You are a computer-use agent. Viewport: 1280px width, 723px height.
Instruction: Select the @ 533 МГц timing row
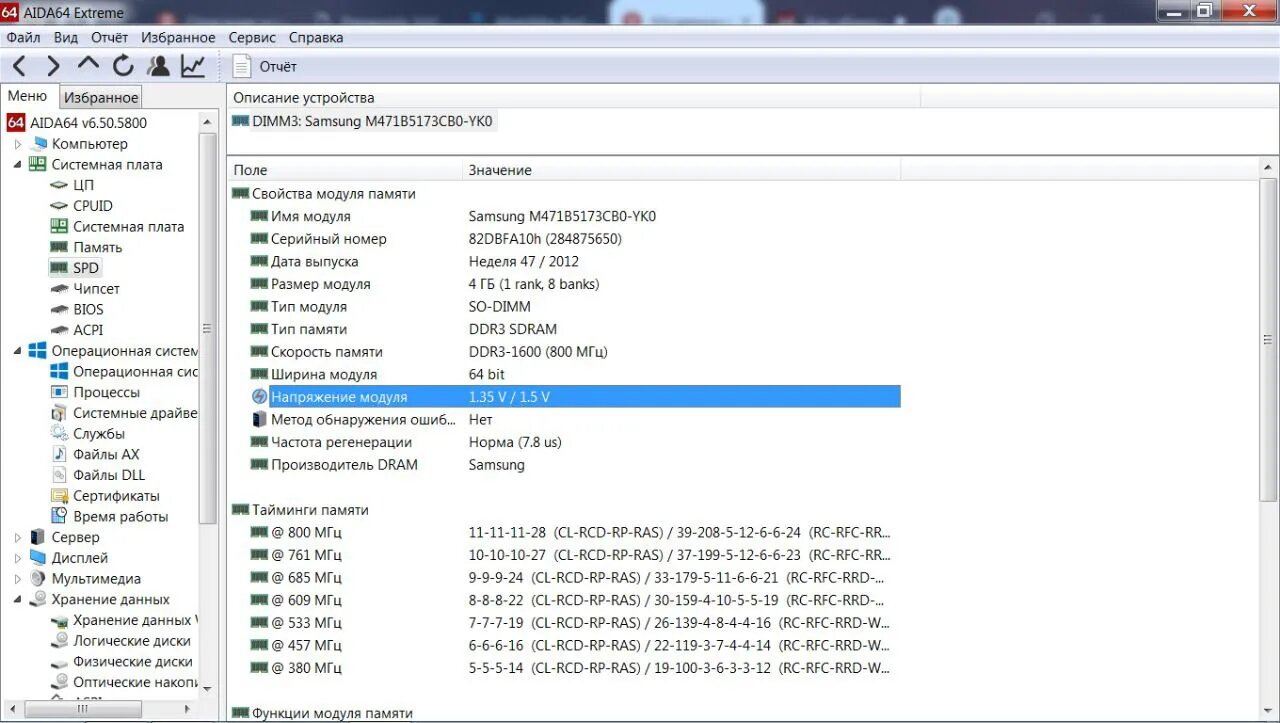click(x=565, y=623)
